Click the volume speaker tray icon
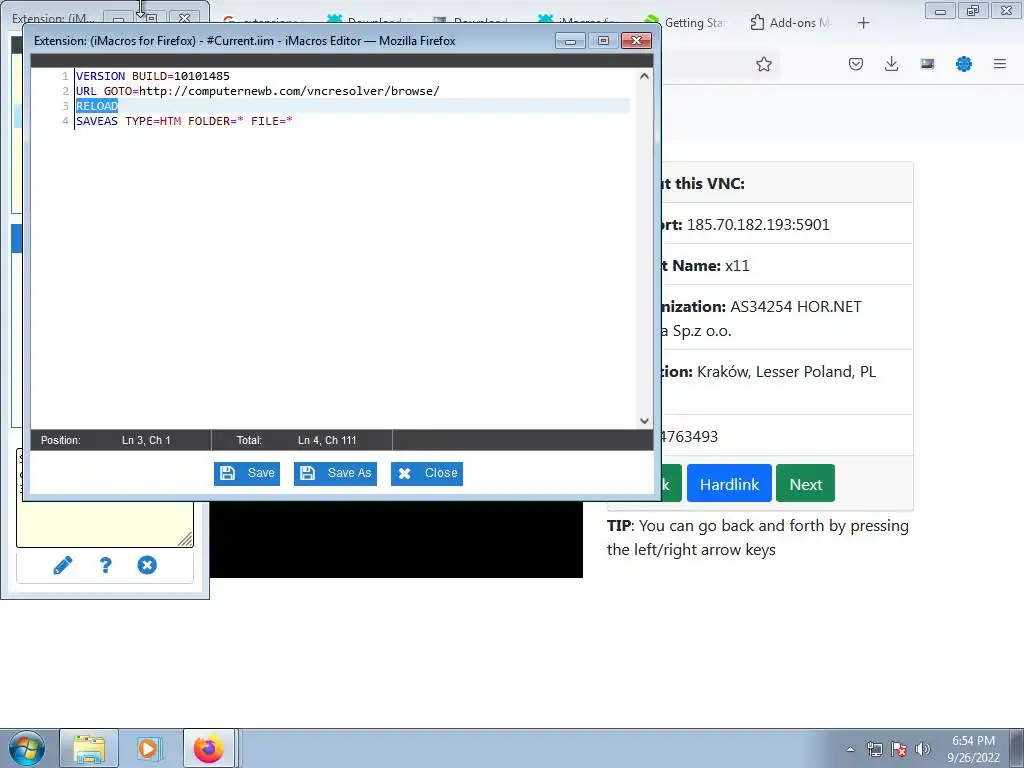Screen dimensions: 1024x768 click(922, 749)
